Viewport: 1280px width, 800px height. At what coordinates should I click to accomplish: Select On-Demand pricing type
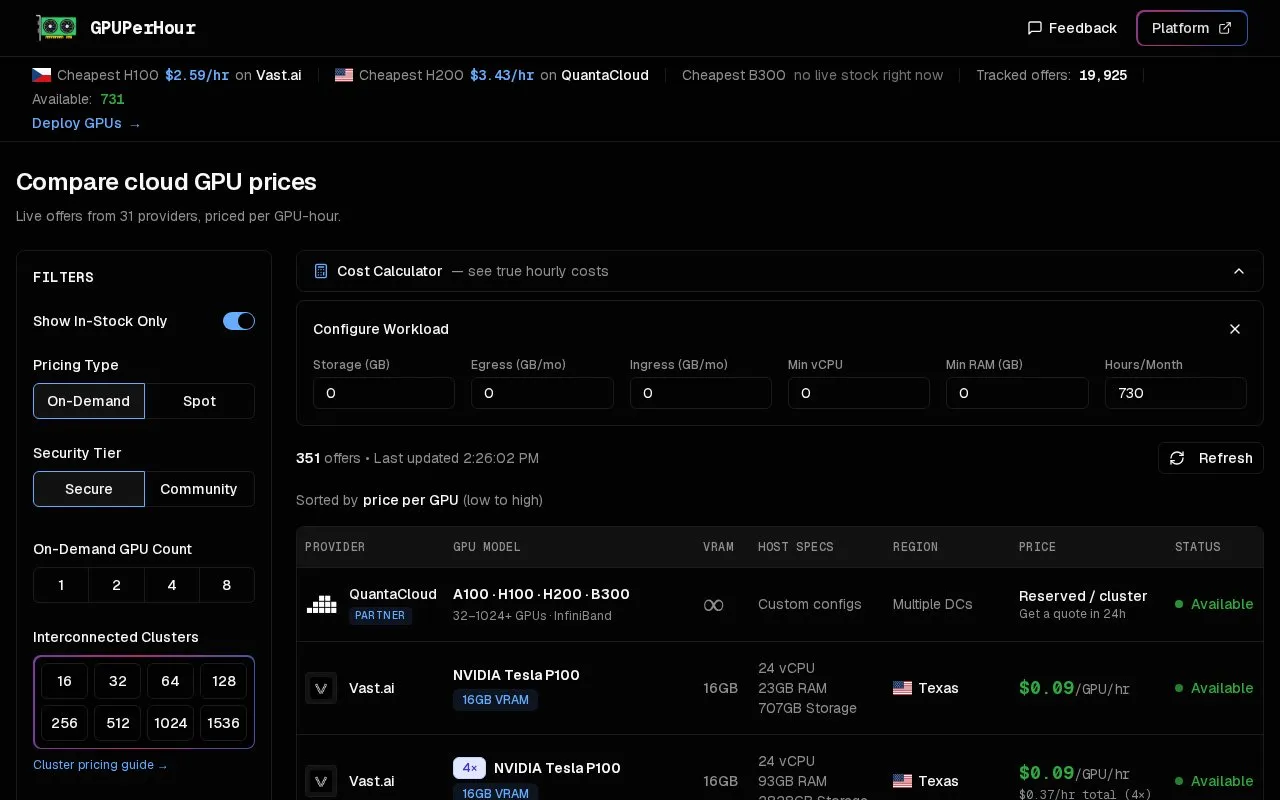[89, 401]
